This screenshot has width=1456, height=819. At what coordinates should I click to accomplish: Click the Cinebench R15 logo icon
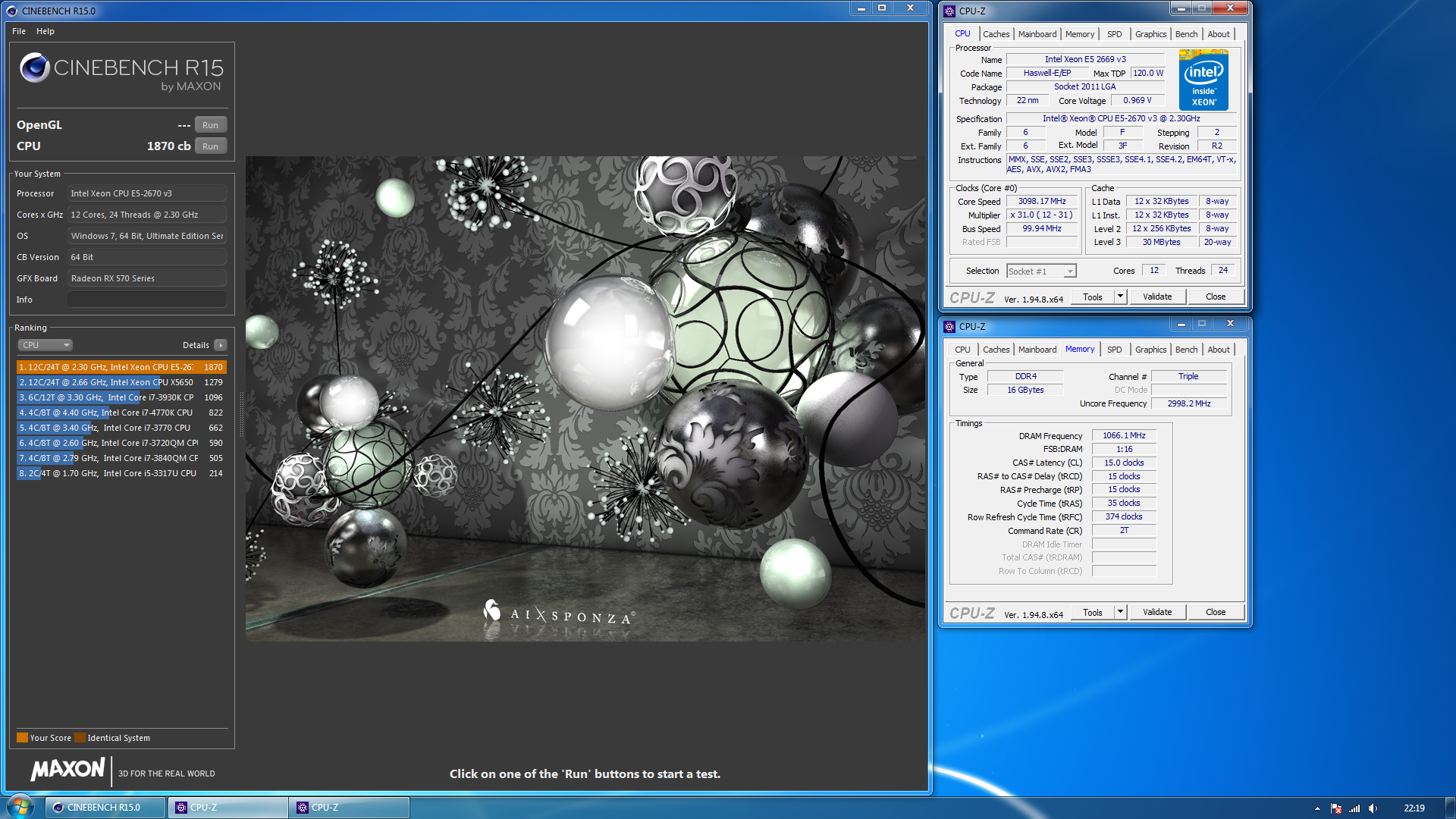coord(35,67)
